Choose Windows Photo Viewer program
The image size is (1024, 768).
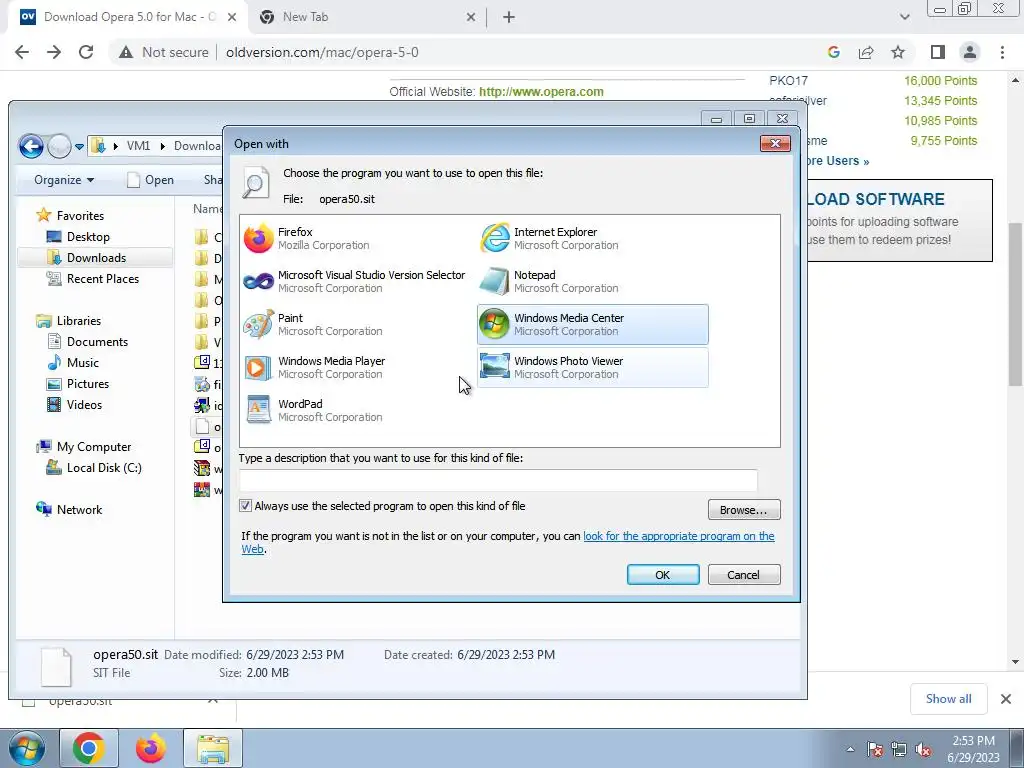pyautogui.click(x=592, y=368)
